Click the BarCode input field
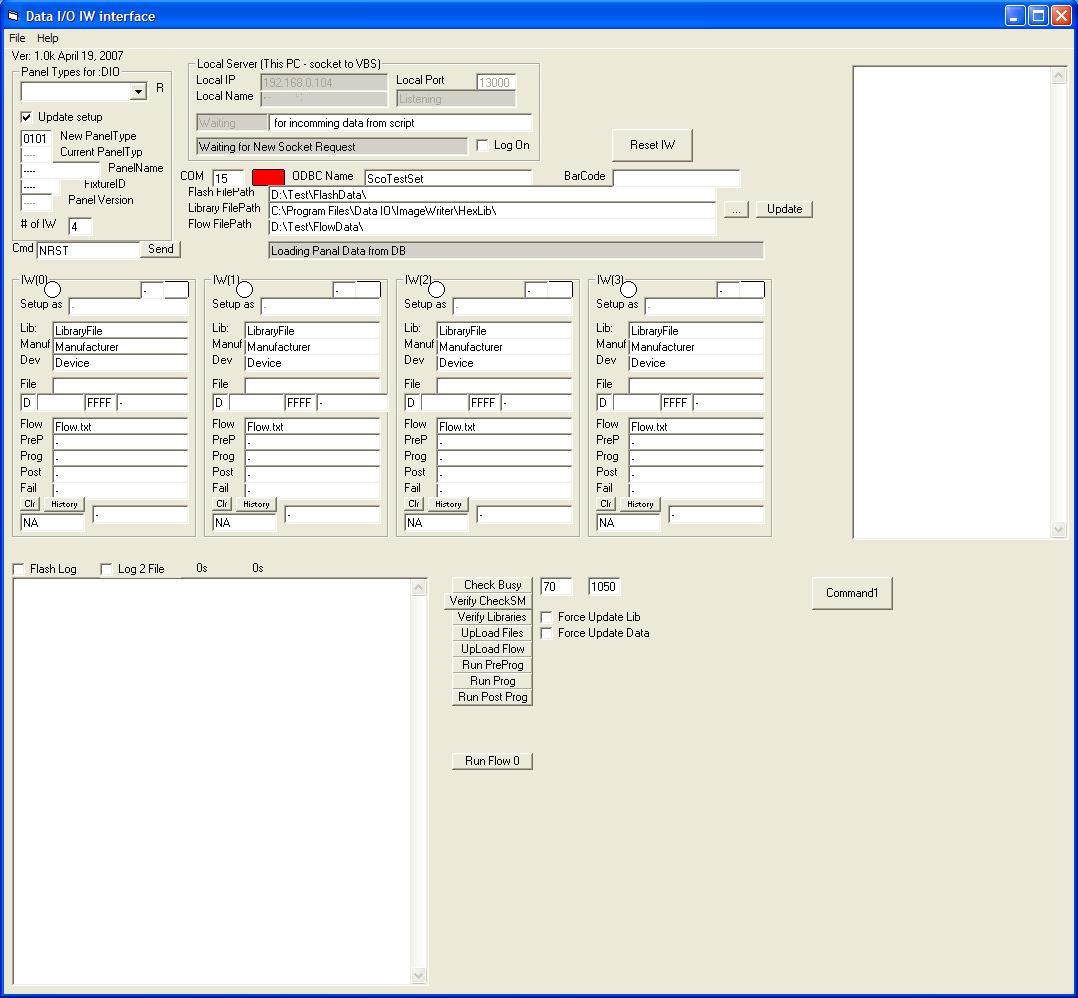The height and width of the screenshot is (998, 1078). pyautogui.click(x=676, y=178)
